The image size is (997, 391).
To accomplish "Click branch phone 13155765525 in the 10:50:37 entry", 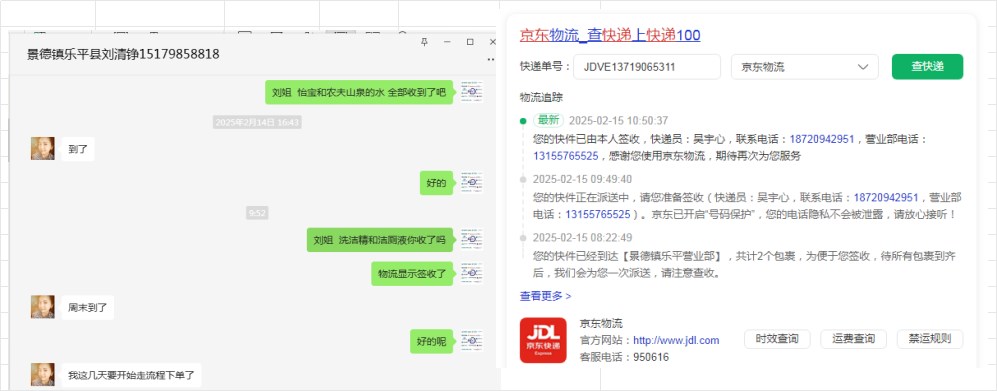I will coord(566,156).
